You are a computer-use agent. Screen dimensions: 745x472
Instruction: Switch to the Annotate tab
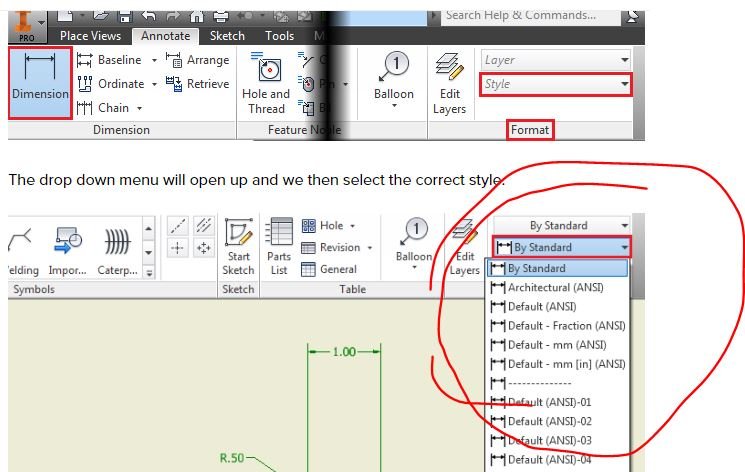pos(165,36)
